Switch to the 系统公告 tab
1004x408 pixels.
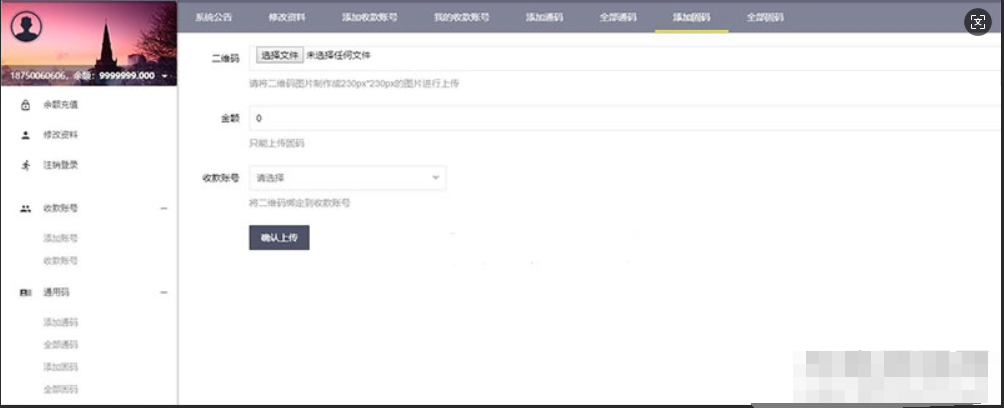214,17
